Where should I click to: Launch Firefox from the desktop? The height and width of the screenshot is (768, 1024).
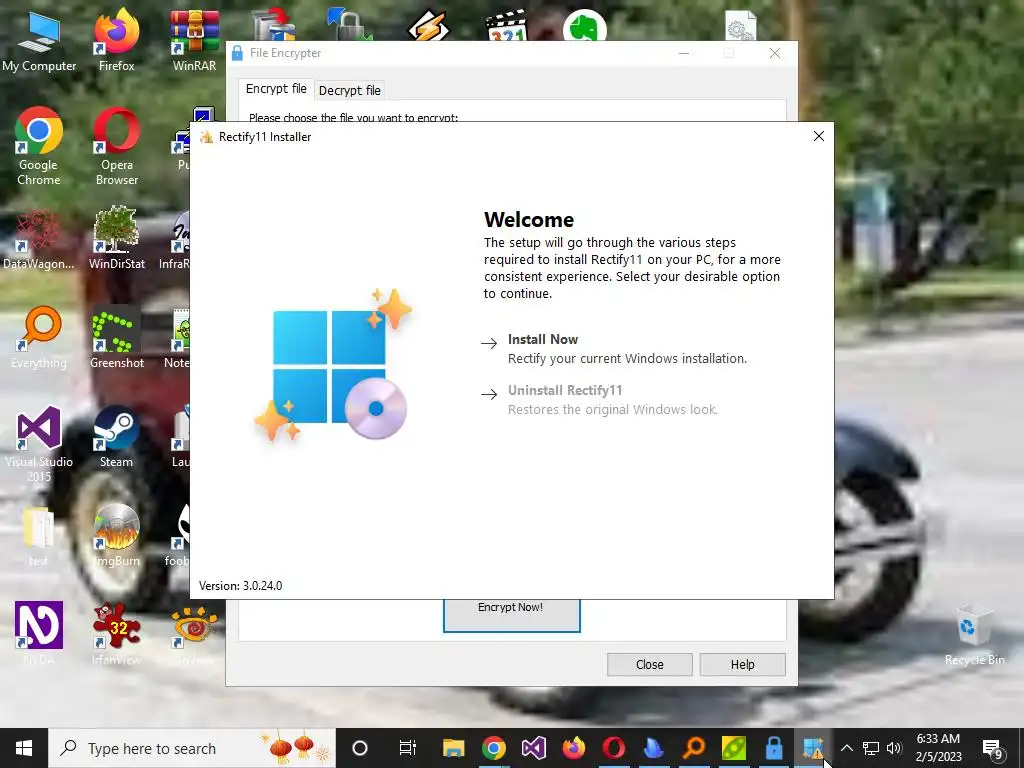(117, 40)
